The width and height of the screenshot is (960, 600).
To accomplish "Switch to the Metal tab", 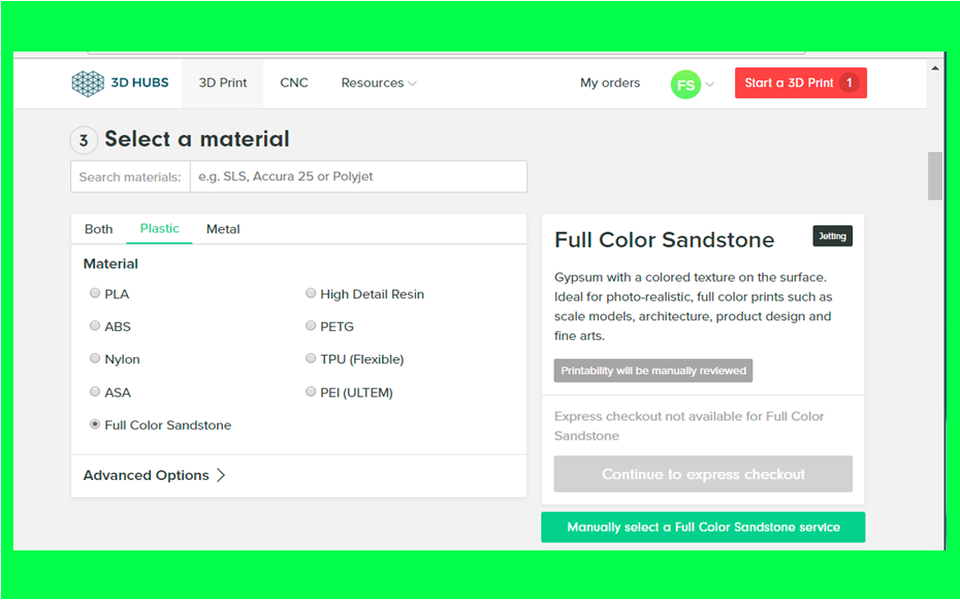I will click(223, 229).
